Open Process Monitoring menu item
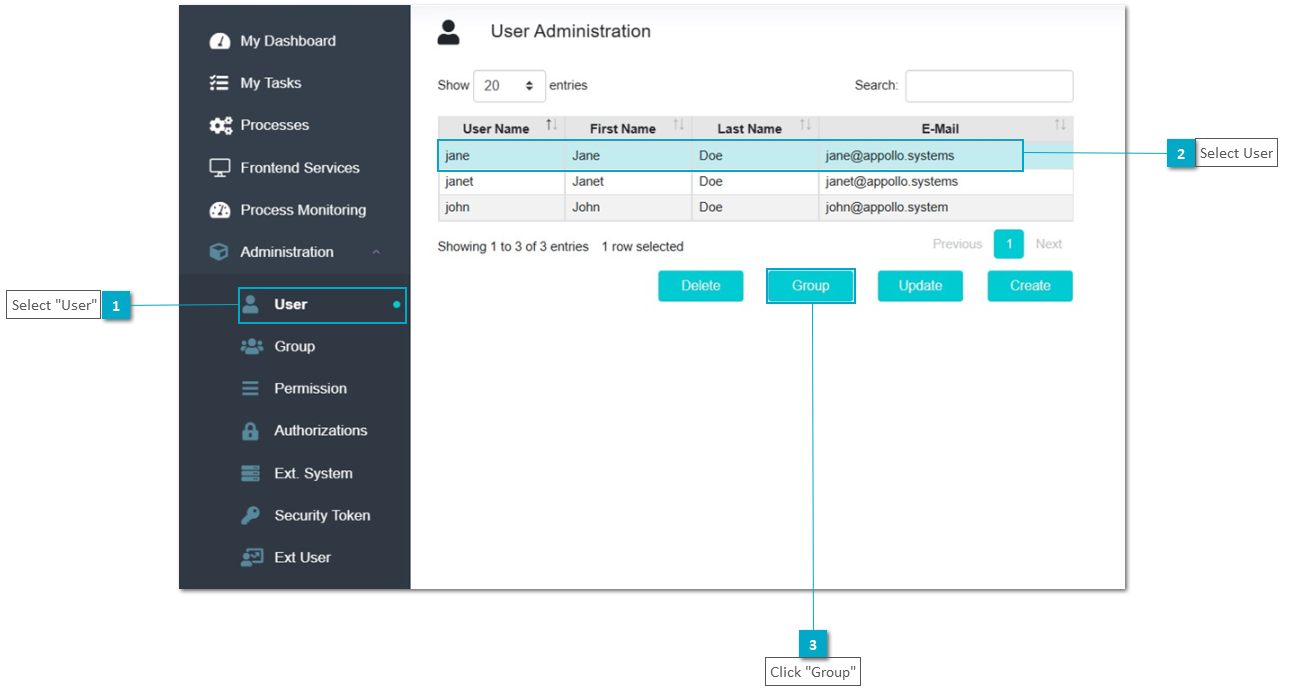 point(303,210)
